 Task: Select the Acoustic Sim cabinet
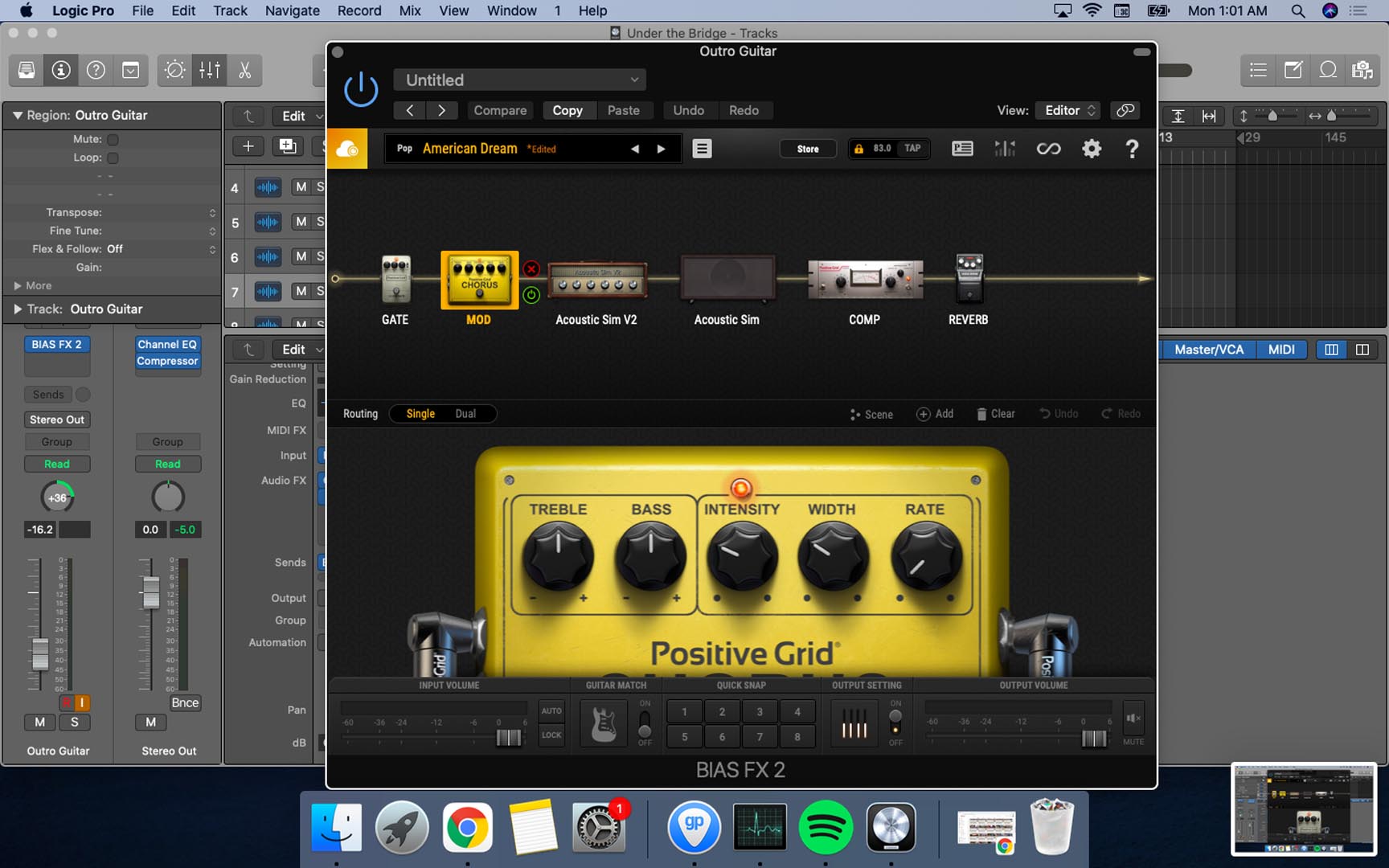click(x=727, y=278)
